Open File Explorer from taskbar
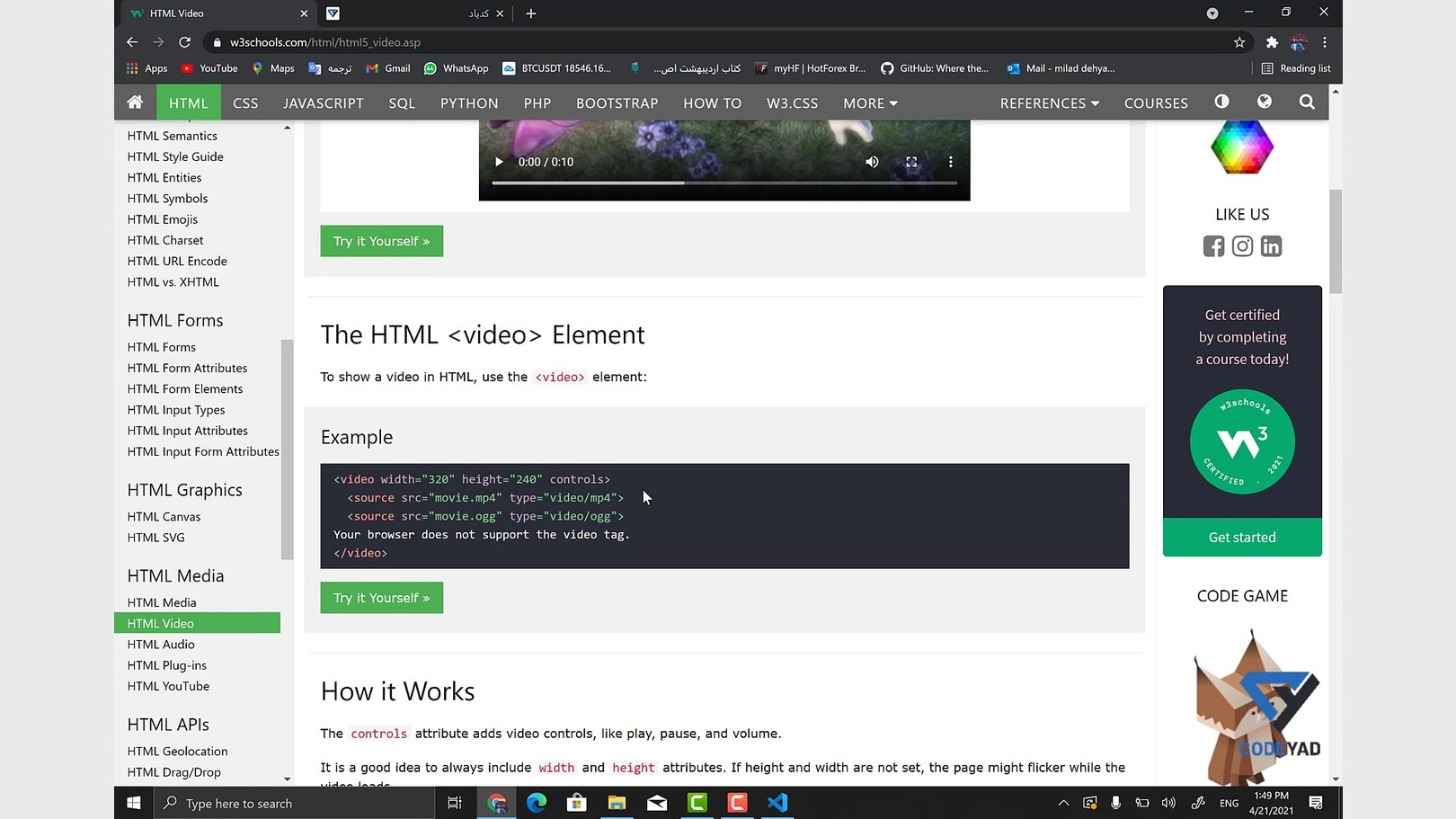Image resolution: width=1456 pixels, height=819 pixels. point(617,803)
